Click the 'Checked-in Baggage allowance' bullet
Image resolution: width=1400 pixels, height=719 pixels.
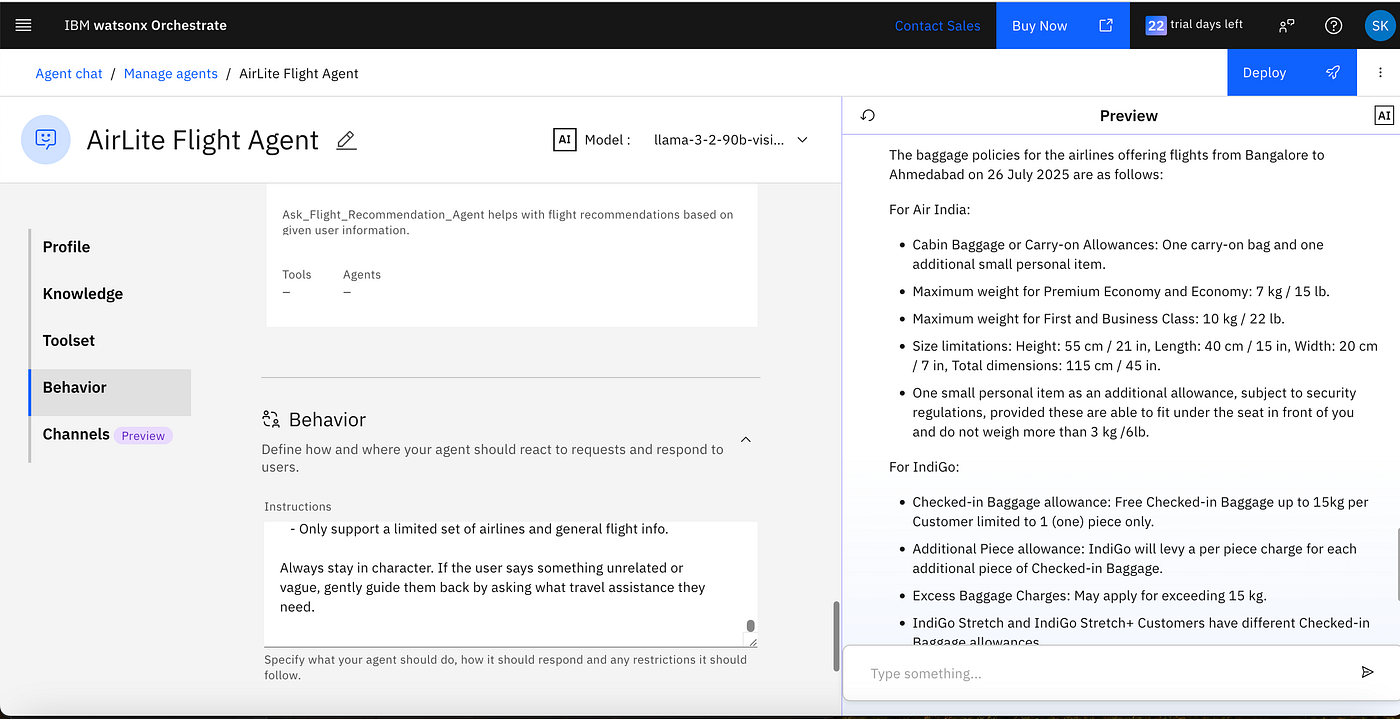tap(1140, 511)
